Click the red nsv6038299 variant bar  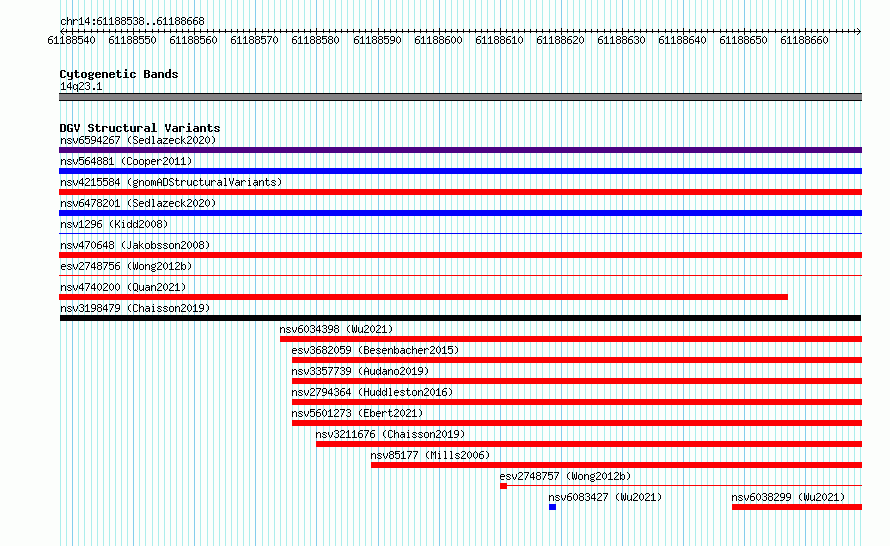click(797, 507)
